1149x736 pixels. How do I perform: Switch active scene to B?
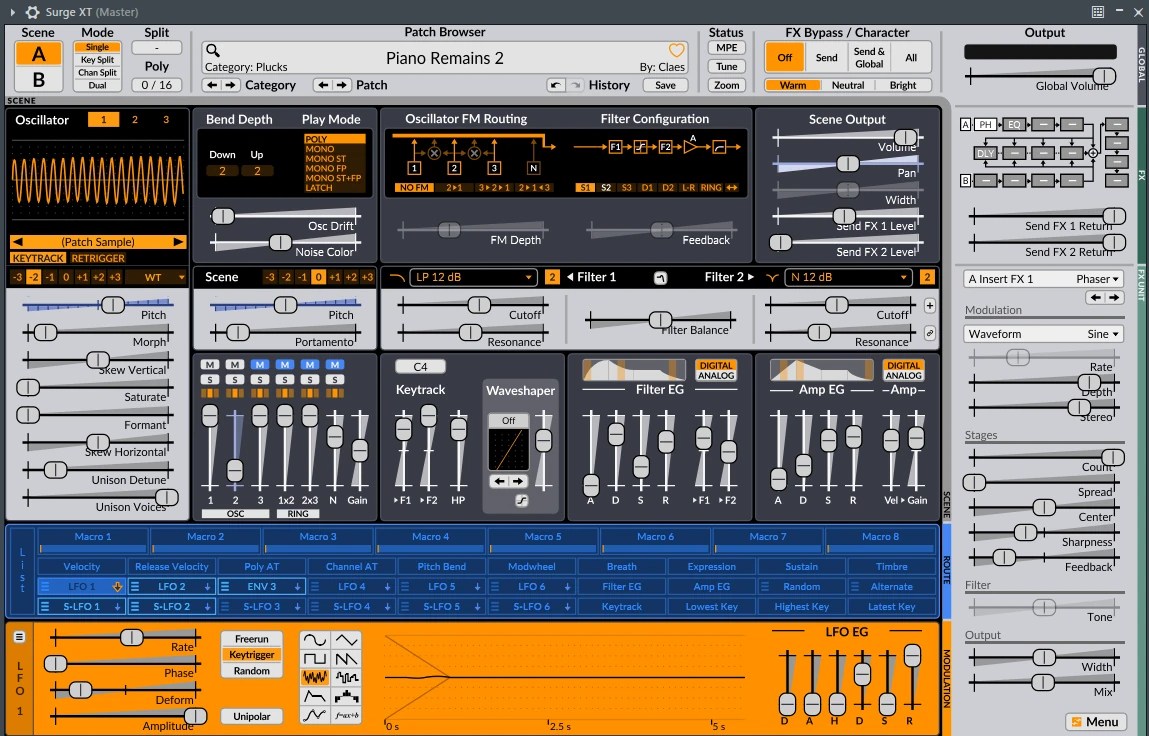[x=38, y=79]
